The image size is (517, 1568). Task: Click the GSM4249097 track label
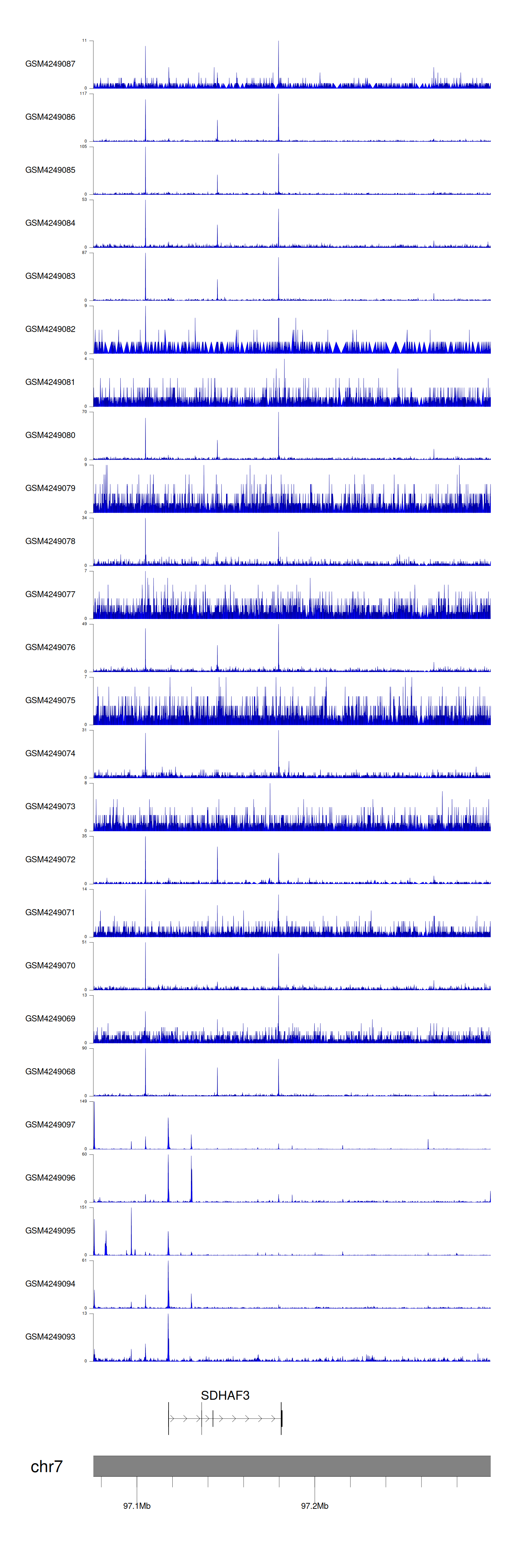50,1124
